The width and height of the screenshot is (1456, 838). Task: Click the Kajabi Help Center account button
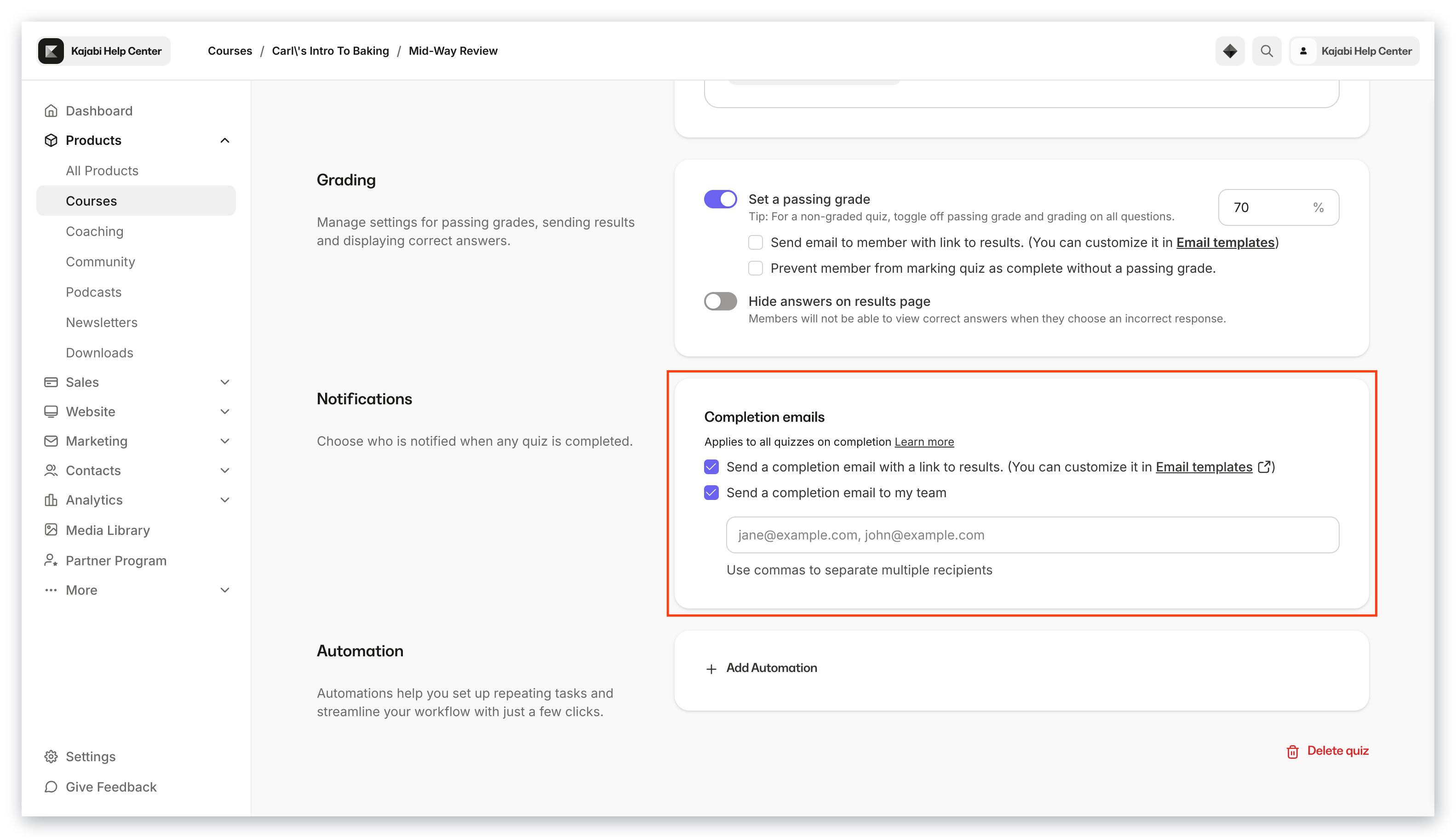click(1354, 51)
